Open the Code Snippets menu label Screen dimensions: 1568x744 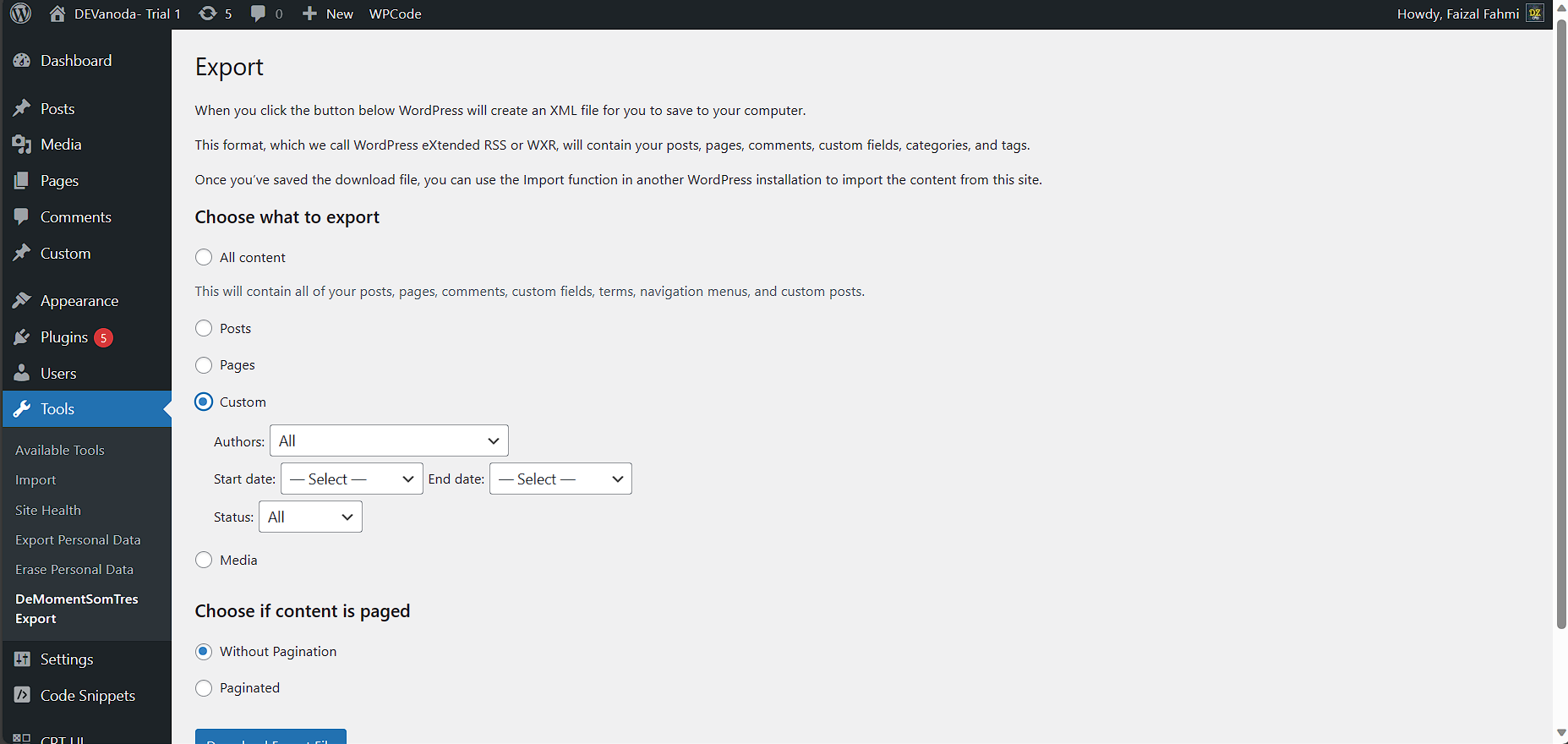click(88, 696)
